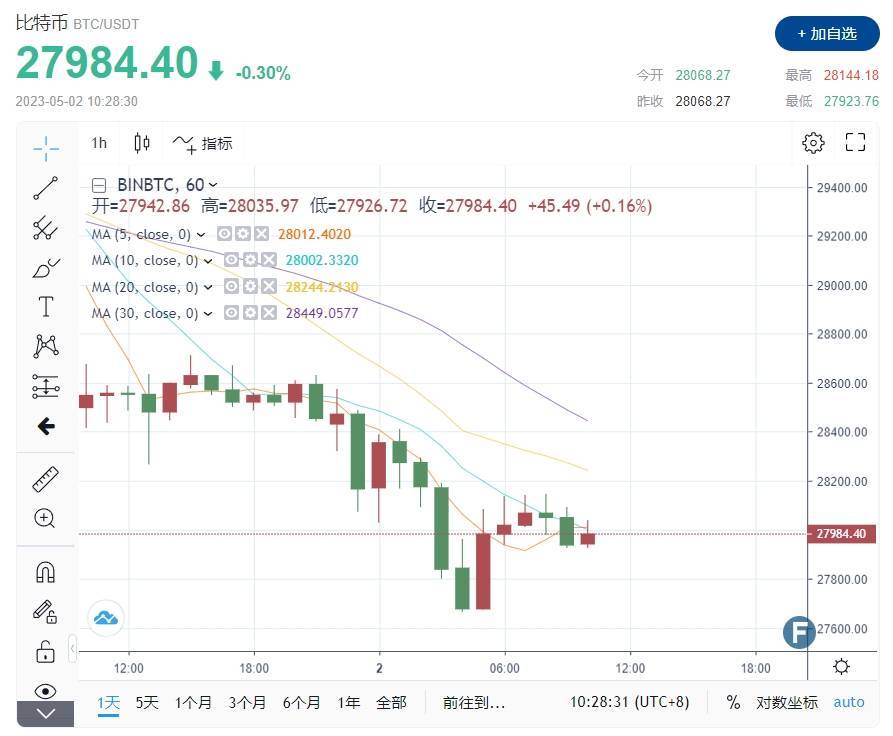Select the 1天 time range tab
The width and height of the screenshot is (893, 736).
(108, 703)
